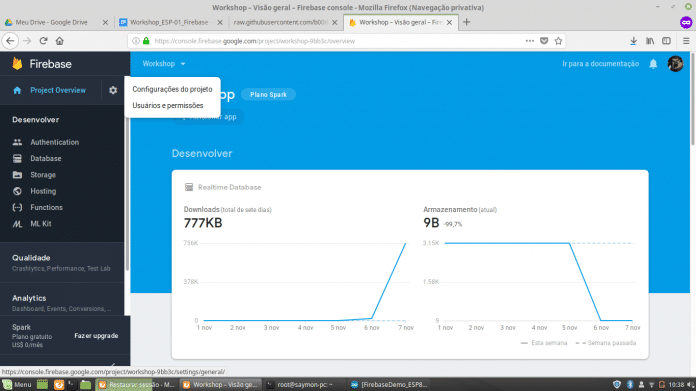696x391 pixels.
Task: Expand the Desenvolver sidebar section
Action: [36, 120]
